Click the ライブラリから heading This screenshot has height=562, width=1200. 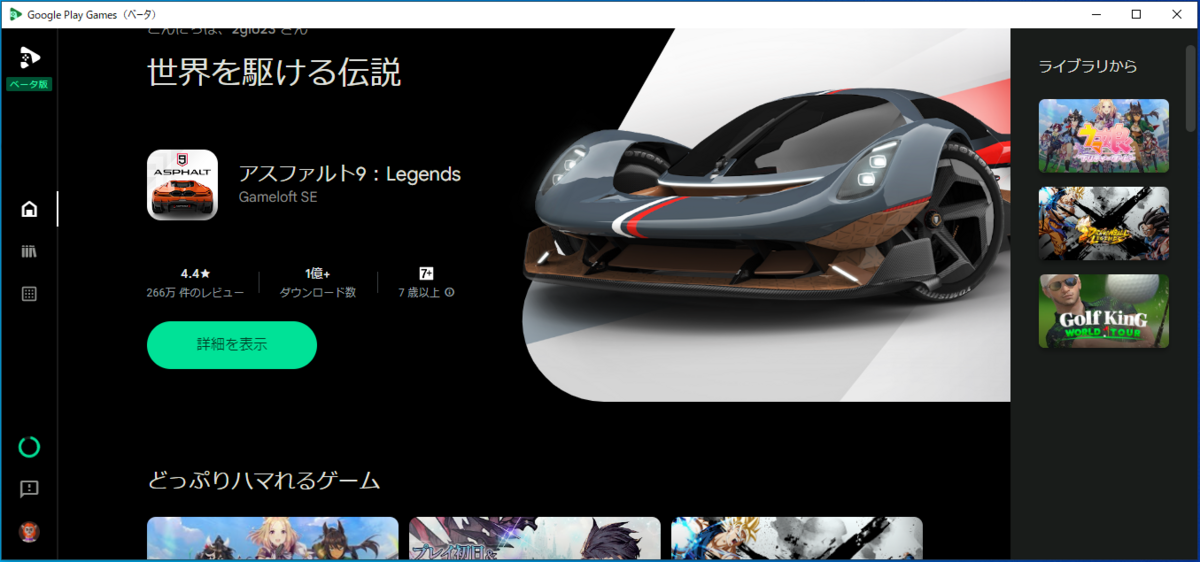click(1088, 66)
